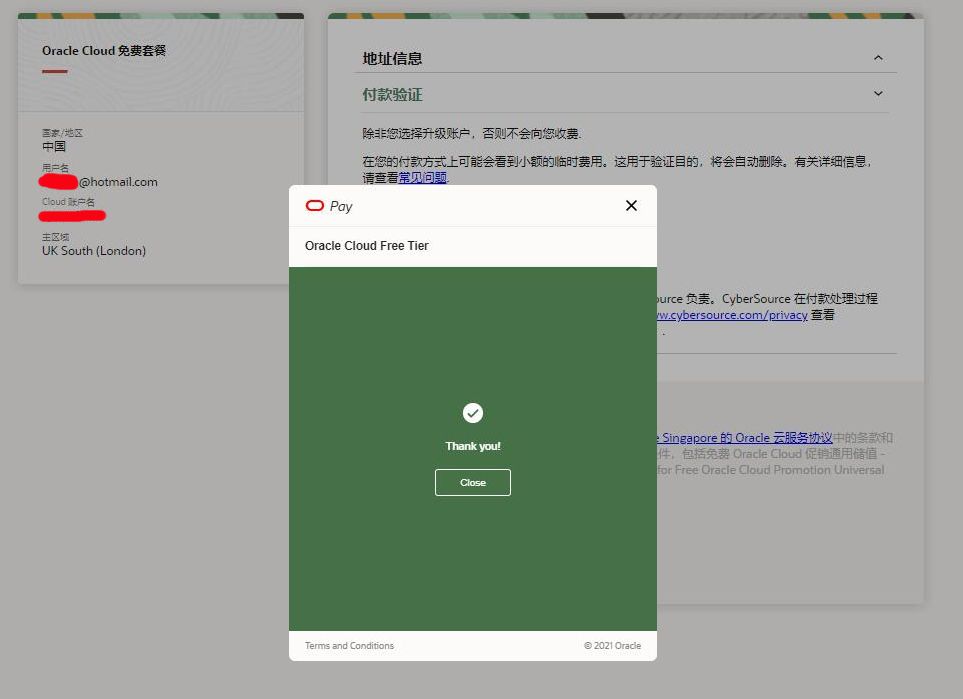Click the Thank you! message

pyautogui.click(x=473, y=446)
